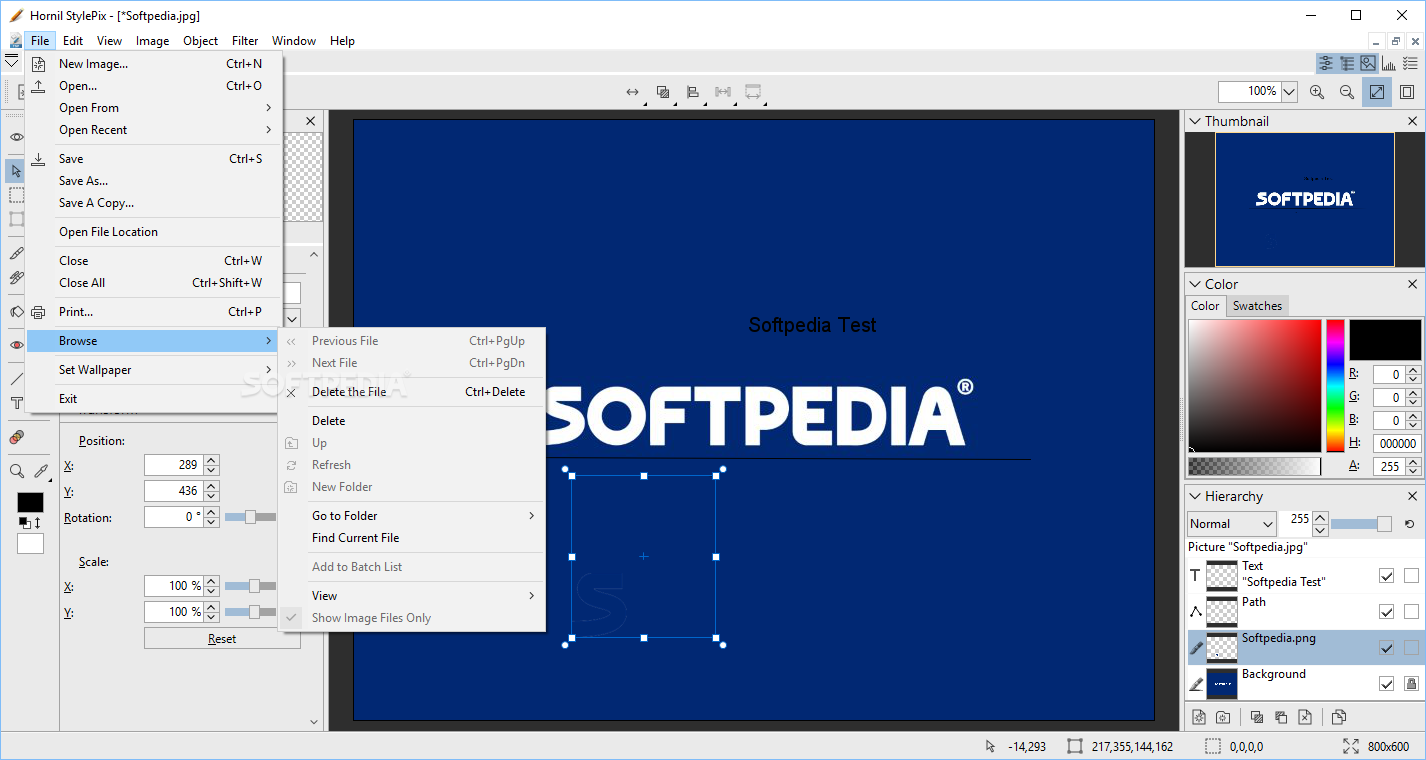Click the New Group folder icon
The image size is (1426, 760).
tap(1223, 717)
